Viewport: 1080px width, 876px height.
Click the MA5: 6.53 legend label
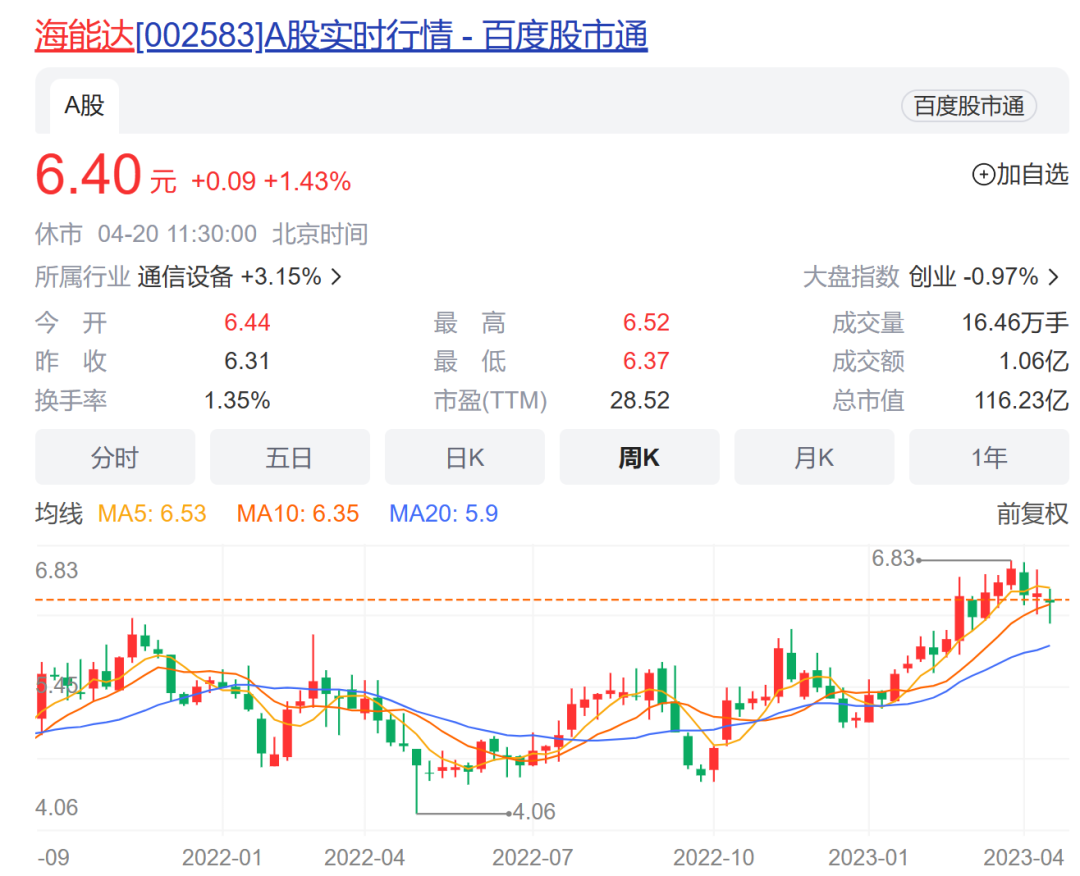coord(152,514)
